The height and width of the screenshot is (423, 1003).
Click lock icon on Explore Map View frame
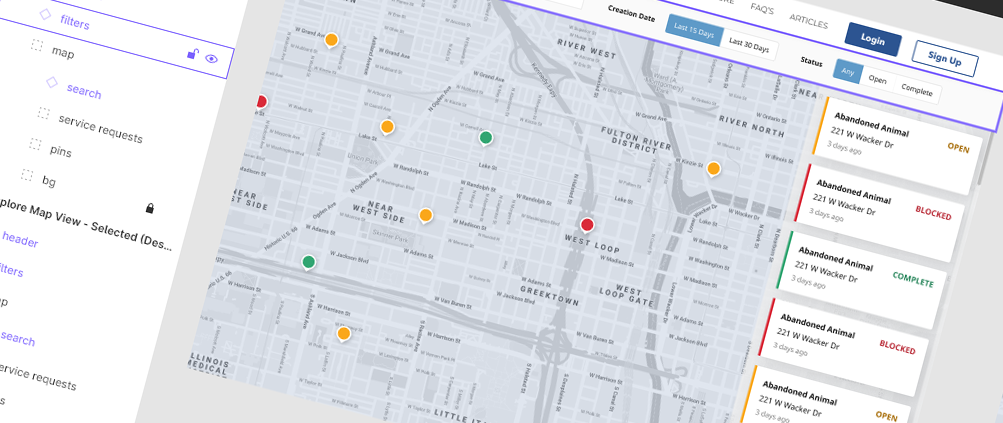tap(150, 208)
